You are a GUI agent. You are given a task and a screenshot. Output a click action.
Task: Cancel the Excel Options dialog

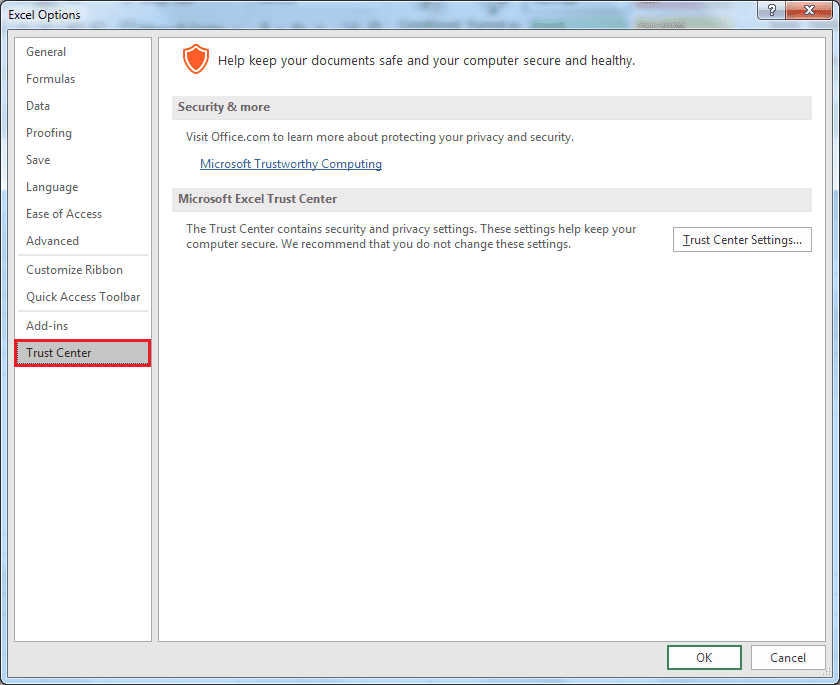click(x=788, y=658)
